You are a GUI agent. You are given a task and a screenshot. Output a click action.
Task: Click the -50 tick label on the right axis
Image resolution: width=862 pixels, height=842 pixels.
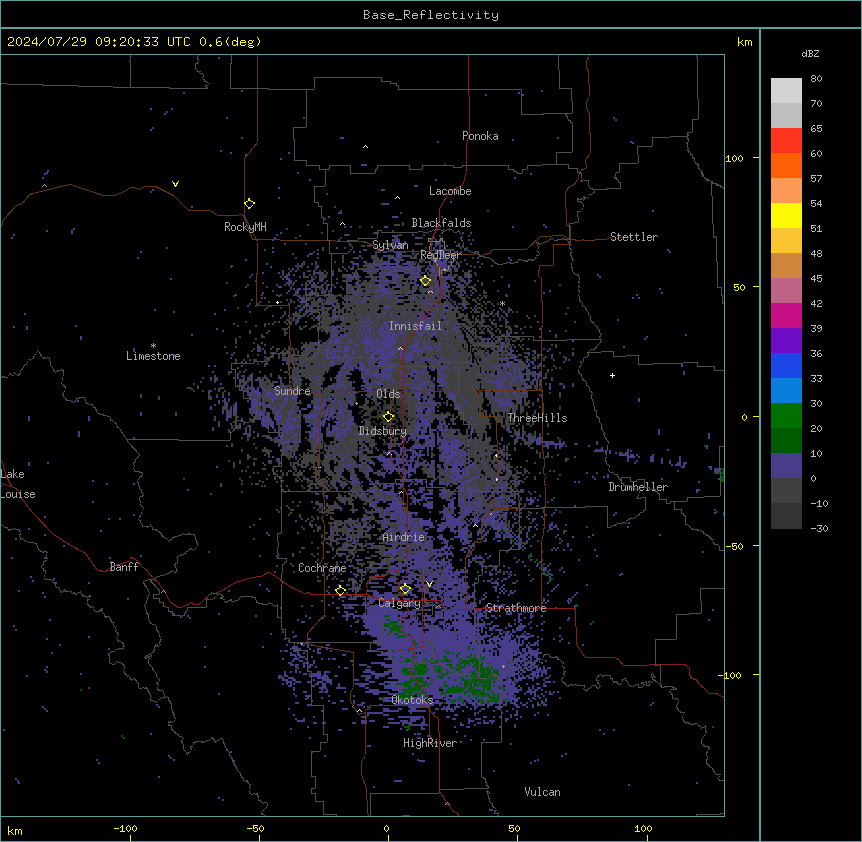734,546
